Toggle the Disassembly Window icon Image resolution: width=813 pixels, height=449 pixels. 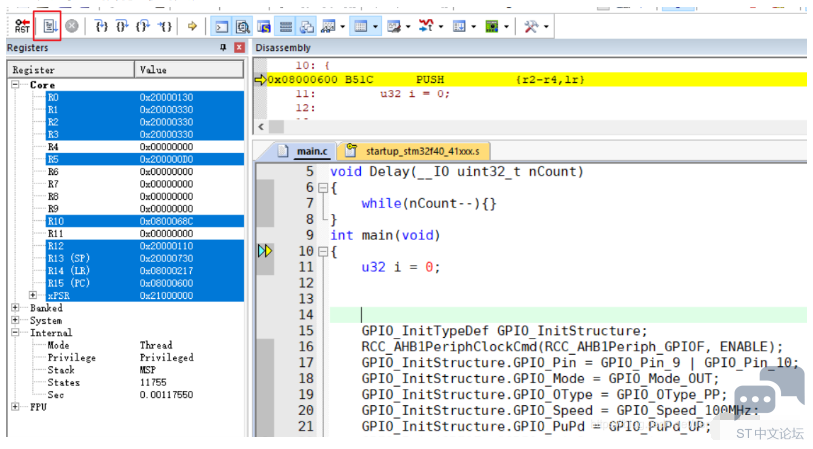[x=243, y=26]
